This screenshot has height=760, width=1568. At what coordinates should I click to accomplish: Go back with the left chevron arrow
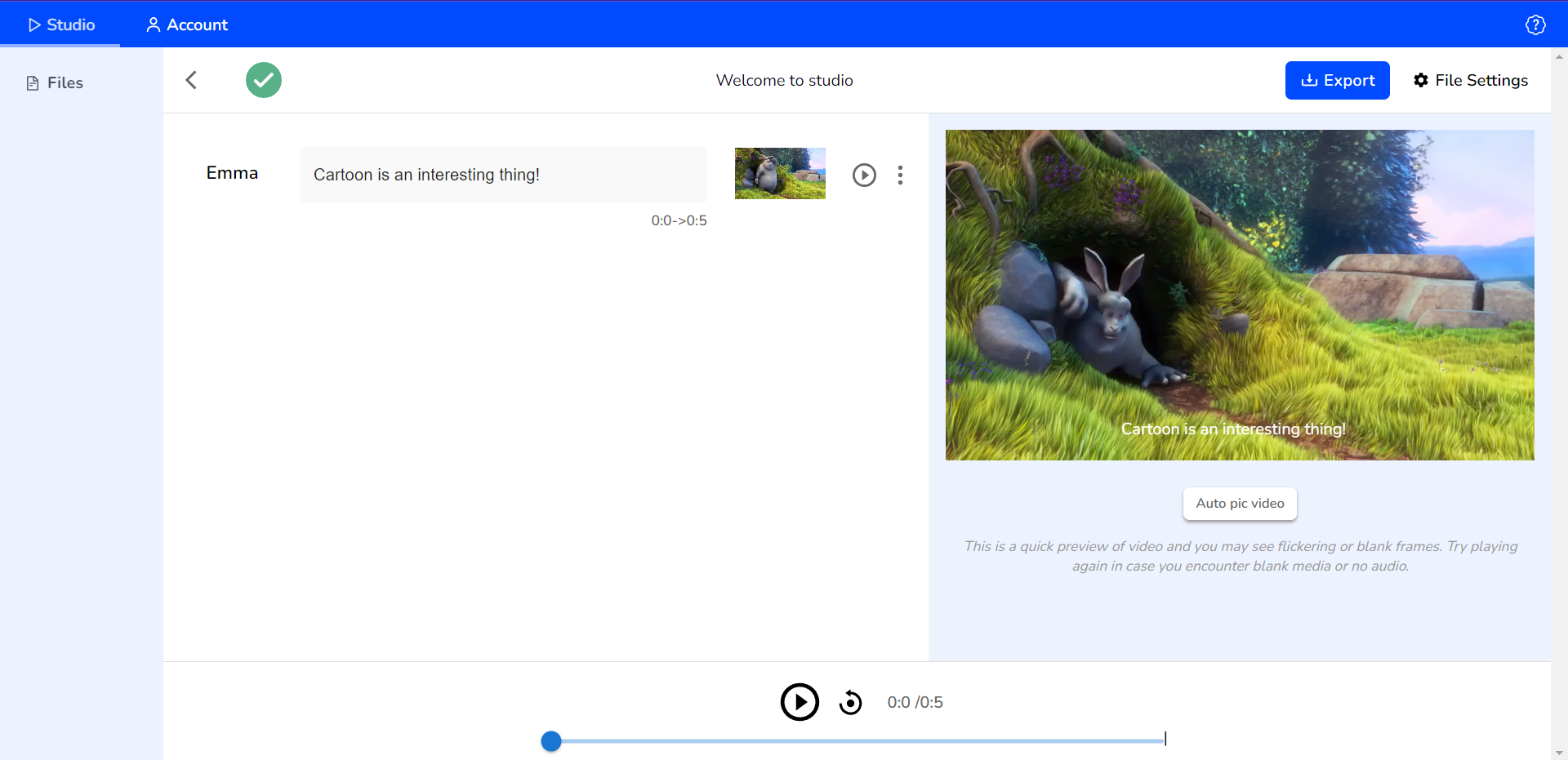[x=191, y=80]
